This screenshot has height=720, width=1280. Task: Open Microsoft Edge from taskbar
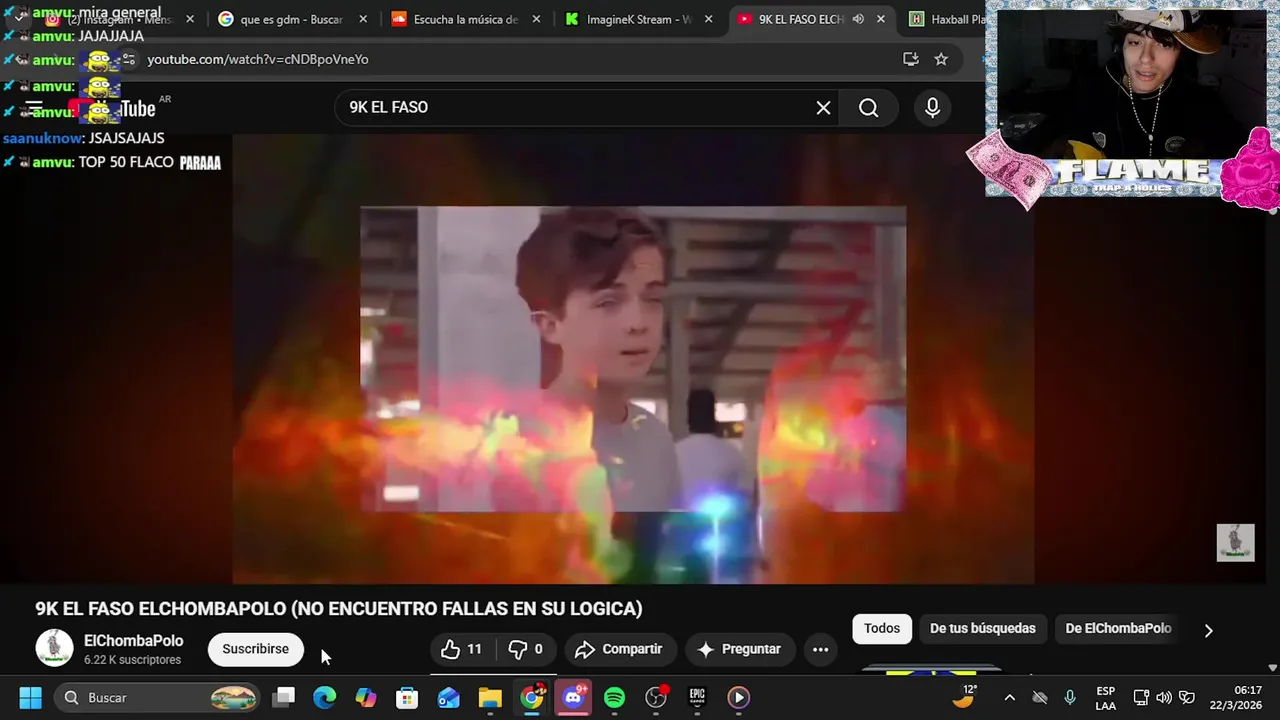click(x=325, y=697)
